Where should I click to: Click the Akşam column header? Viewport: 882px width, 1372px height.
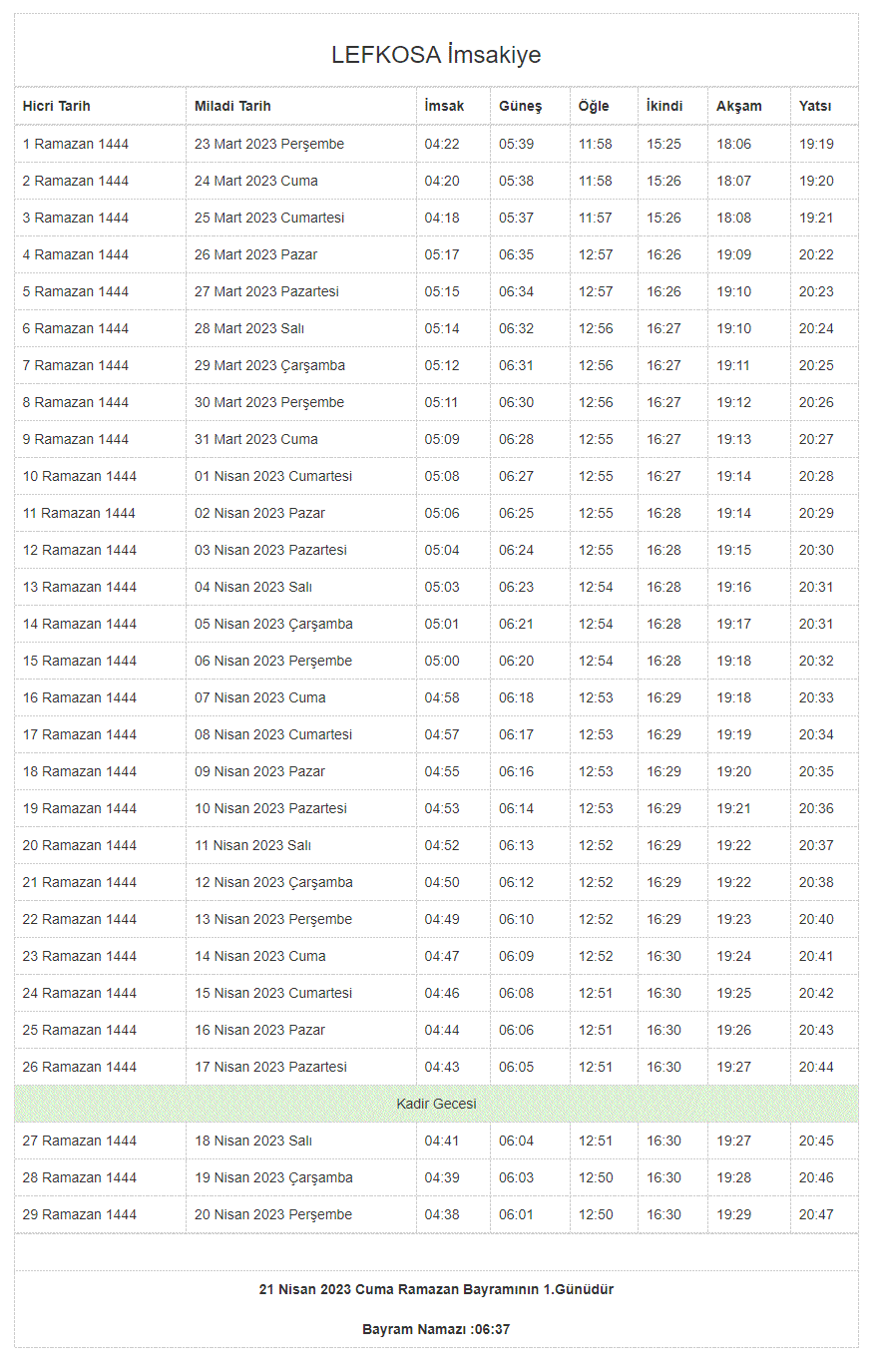[738, 106]
